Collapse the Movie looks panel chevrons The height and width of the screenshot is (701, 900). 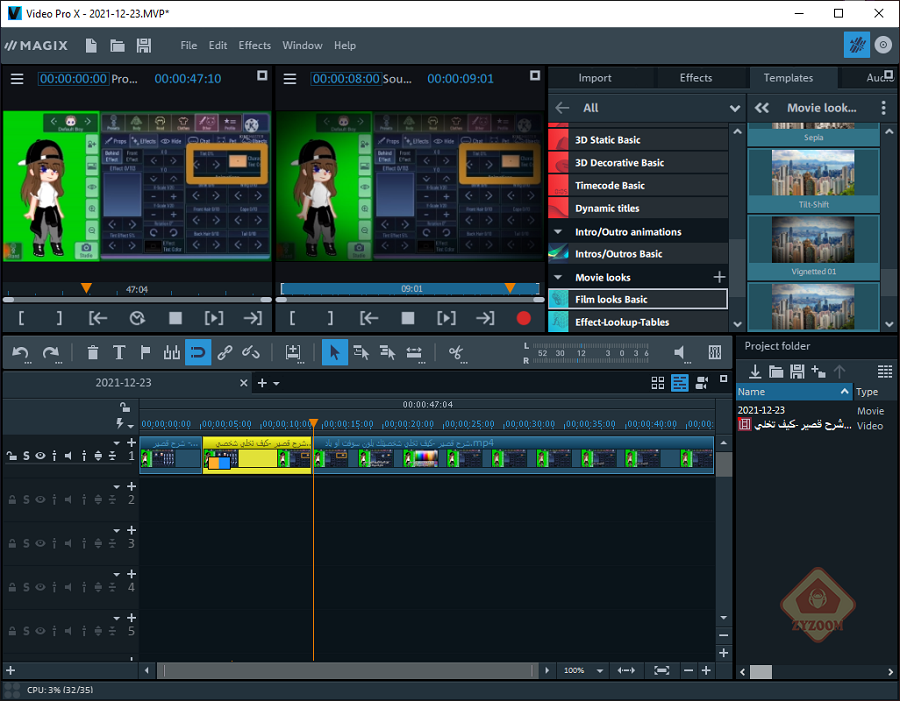point(761,108)
